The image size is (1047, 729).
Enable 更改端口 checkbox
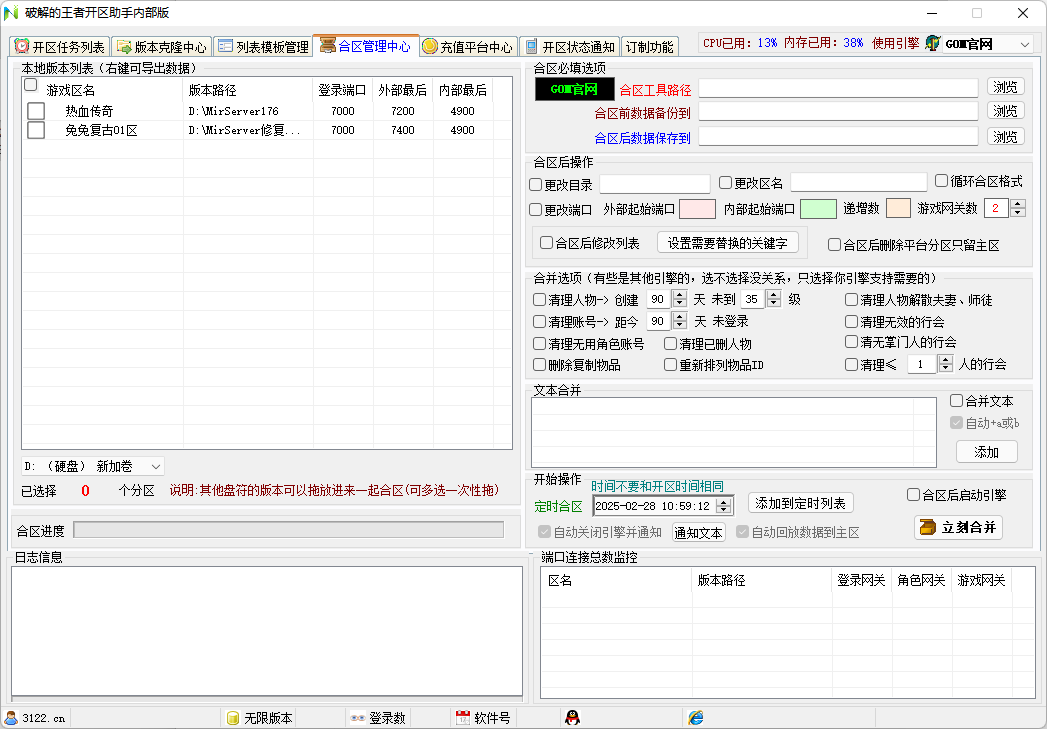pos(536,210)
